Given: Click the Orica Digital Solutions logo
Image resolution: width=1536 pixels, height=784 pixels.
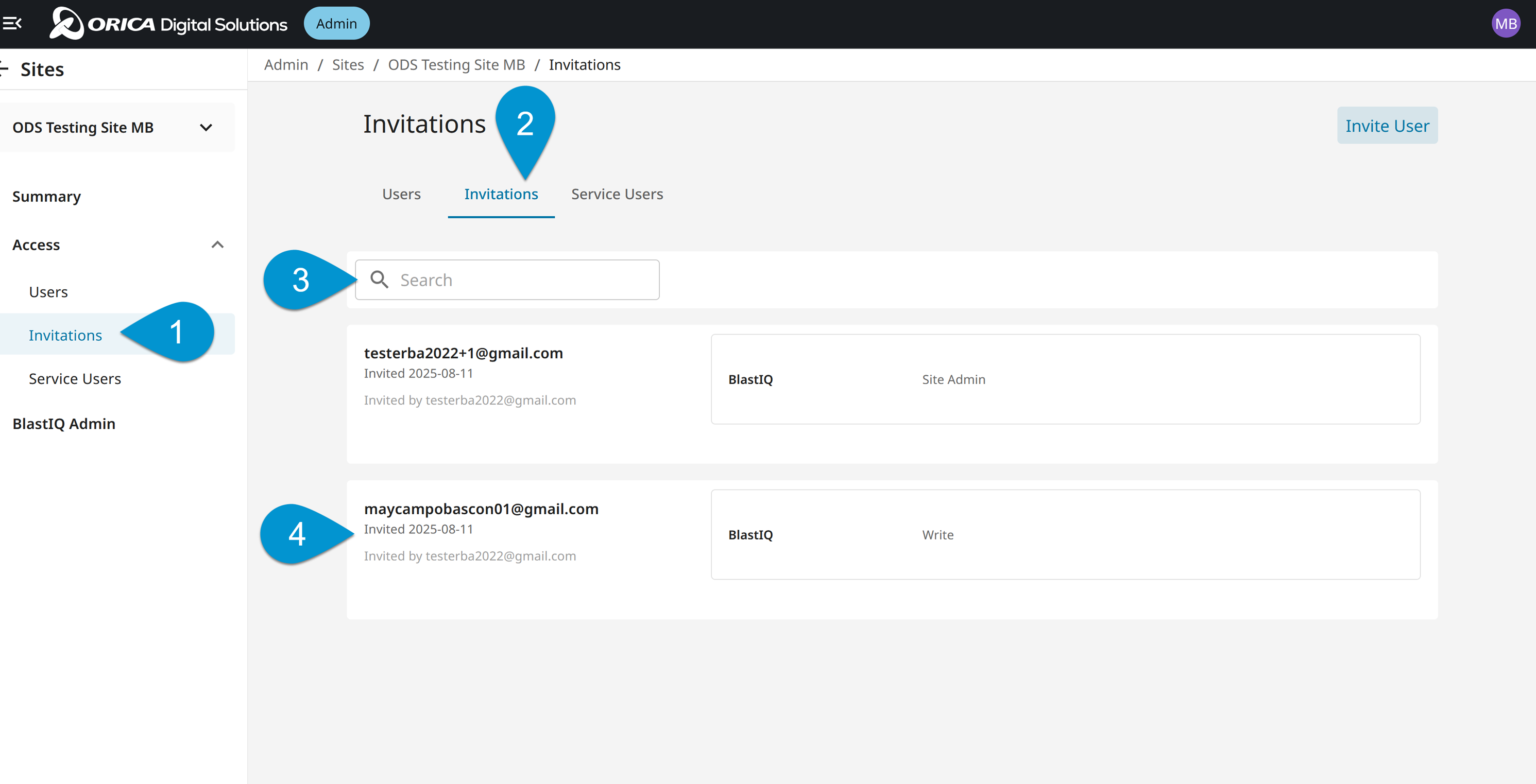Looking at the screenshot, I should [168, 24].
